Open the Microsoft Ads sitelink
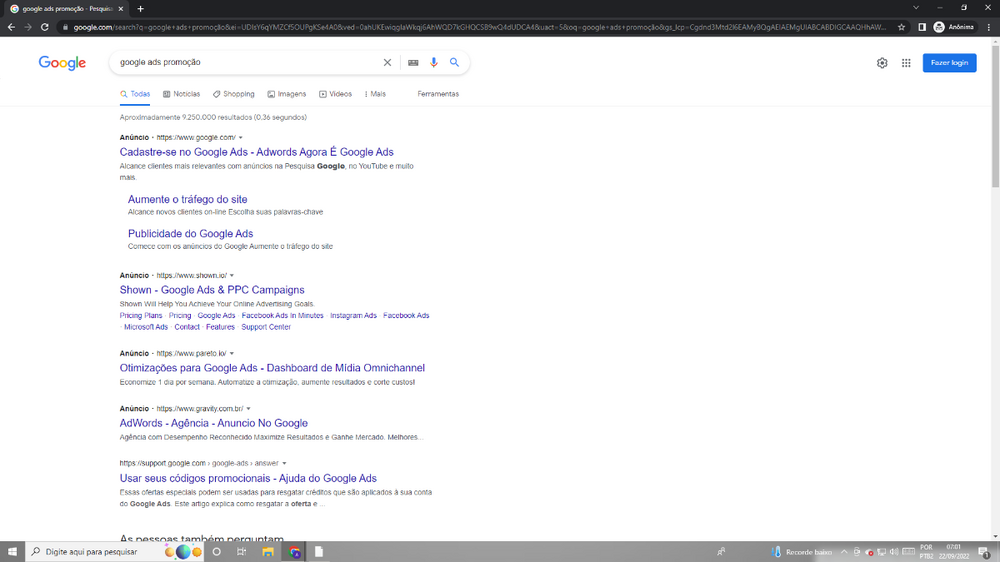The image size is (1000, 562). (146, 327)
